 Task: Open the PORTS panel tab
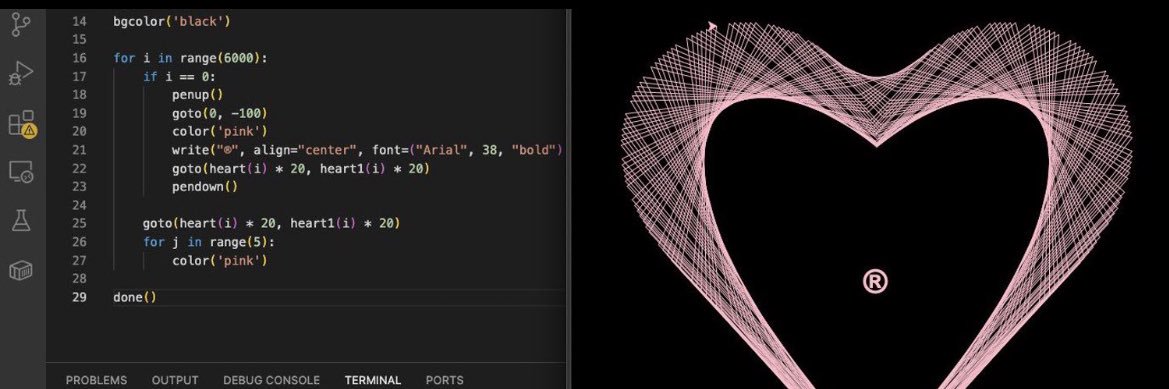click(444, 380)
